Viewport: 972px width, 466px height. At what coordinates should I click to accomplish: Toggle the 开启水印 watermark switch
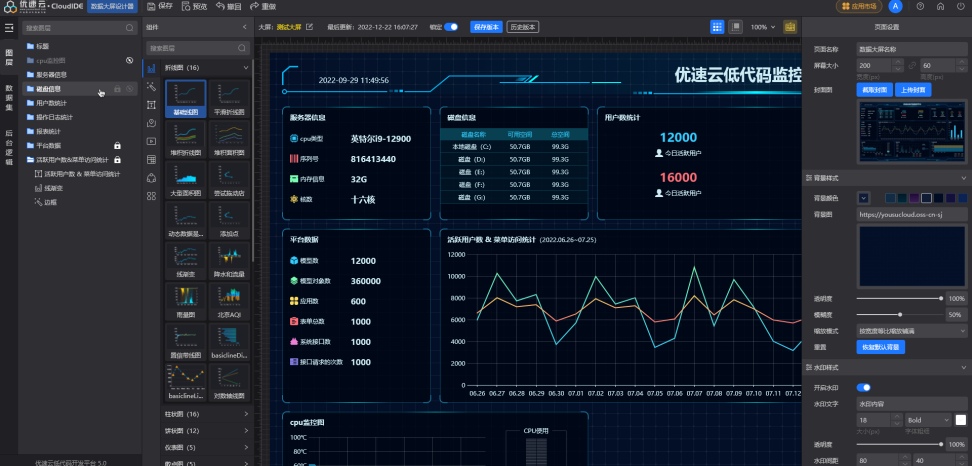click(x=864, y=388)
